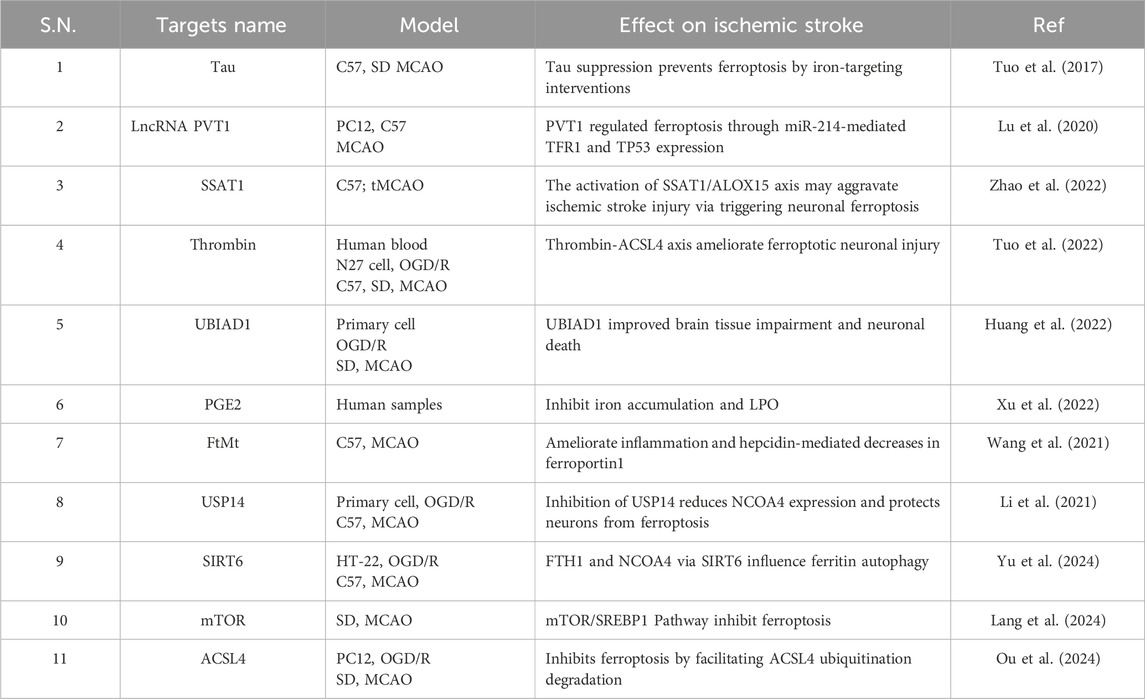Open the Tuo et al. (2022) citation

[1048, 245]
